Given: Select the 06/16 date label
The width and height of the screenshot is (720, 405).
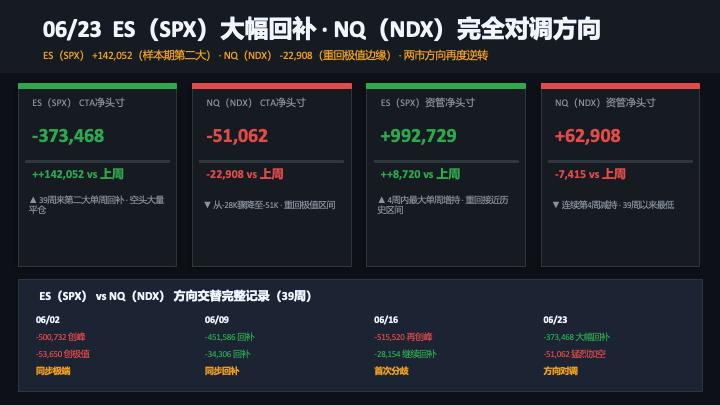Looking at the screenshot, I should coord(386,320).
